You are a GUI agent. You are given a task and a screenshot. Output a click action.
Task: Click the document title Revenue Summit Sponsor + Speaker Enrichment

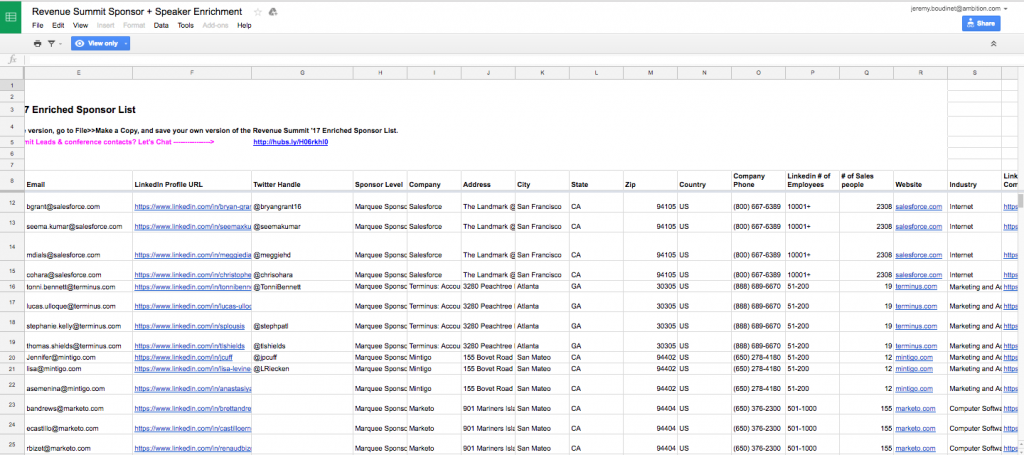[x=137, y=12]
